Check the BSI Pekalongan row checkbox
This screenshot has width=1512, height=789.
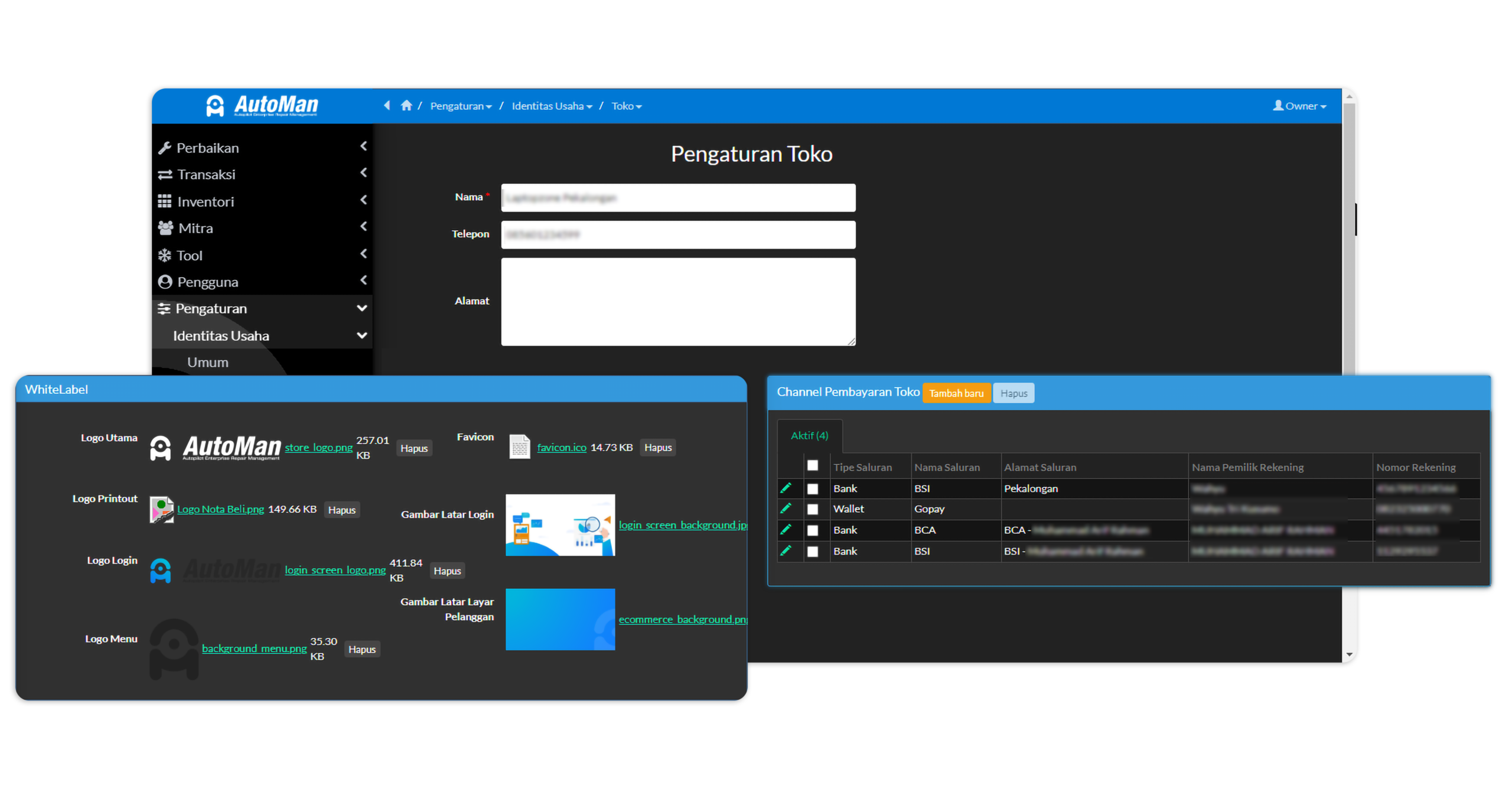tap(813, 488)
